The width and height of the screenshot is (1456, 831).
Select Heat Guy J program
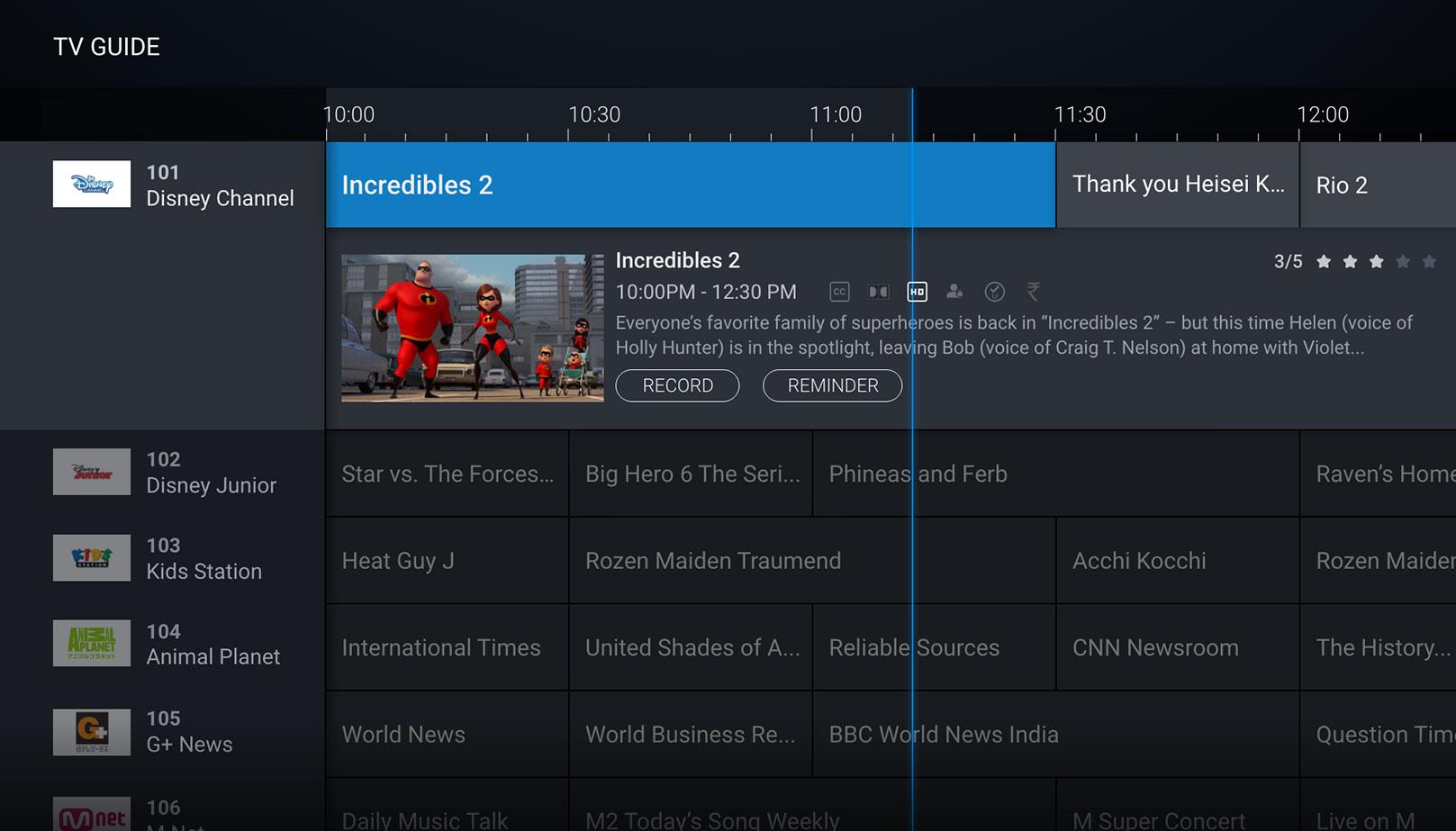pyautogui.click(x=447, y=560)
